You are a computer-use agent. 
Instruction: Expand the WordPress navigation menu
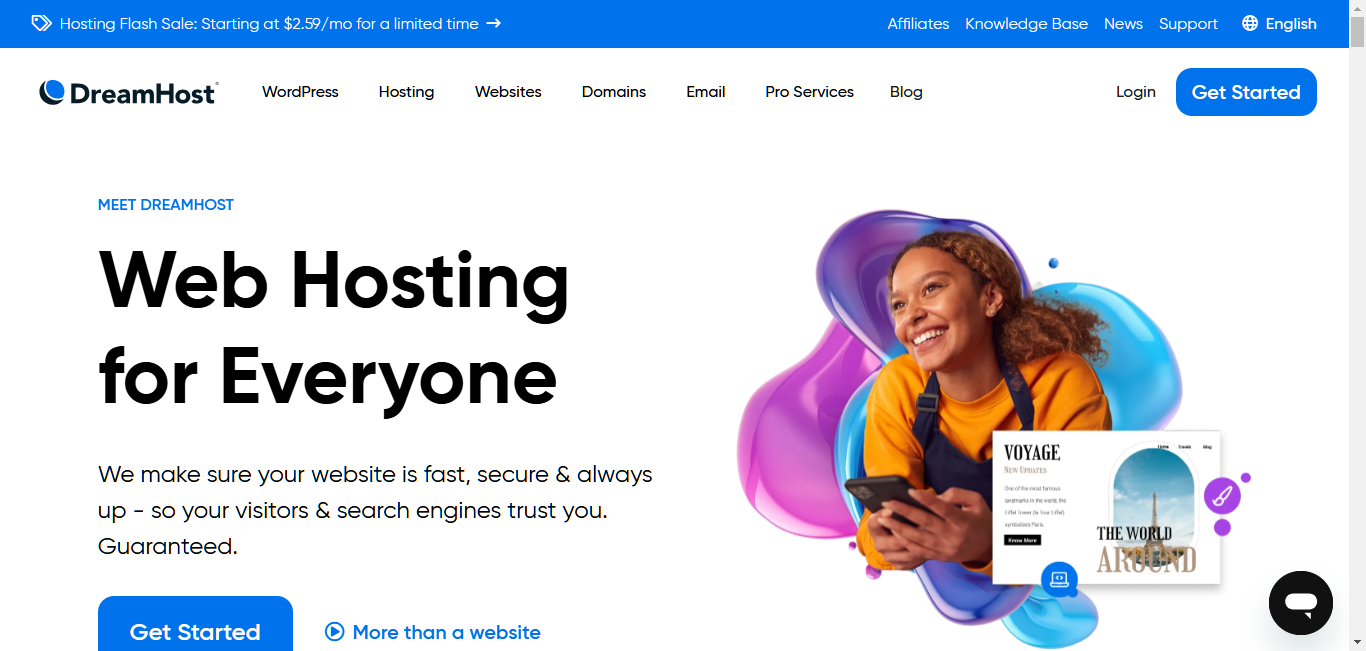pos(300,92)
